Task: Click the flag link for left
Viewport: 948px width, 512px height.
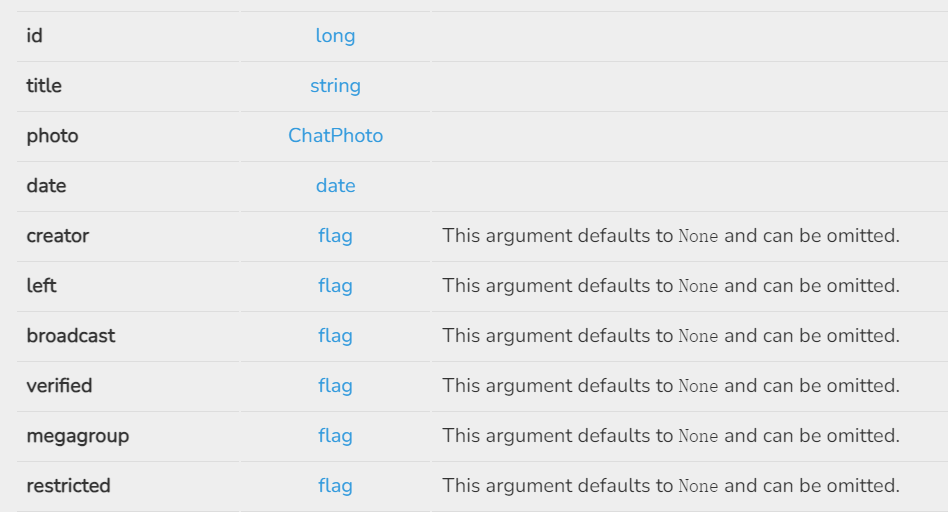Action: 335,286
